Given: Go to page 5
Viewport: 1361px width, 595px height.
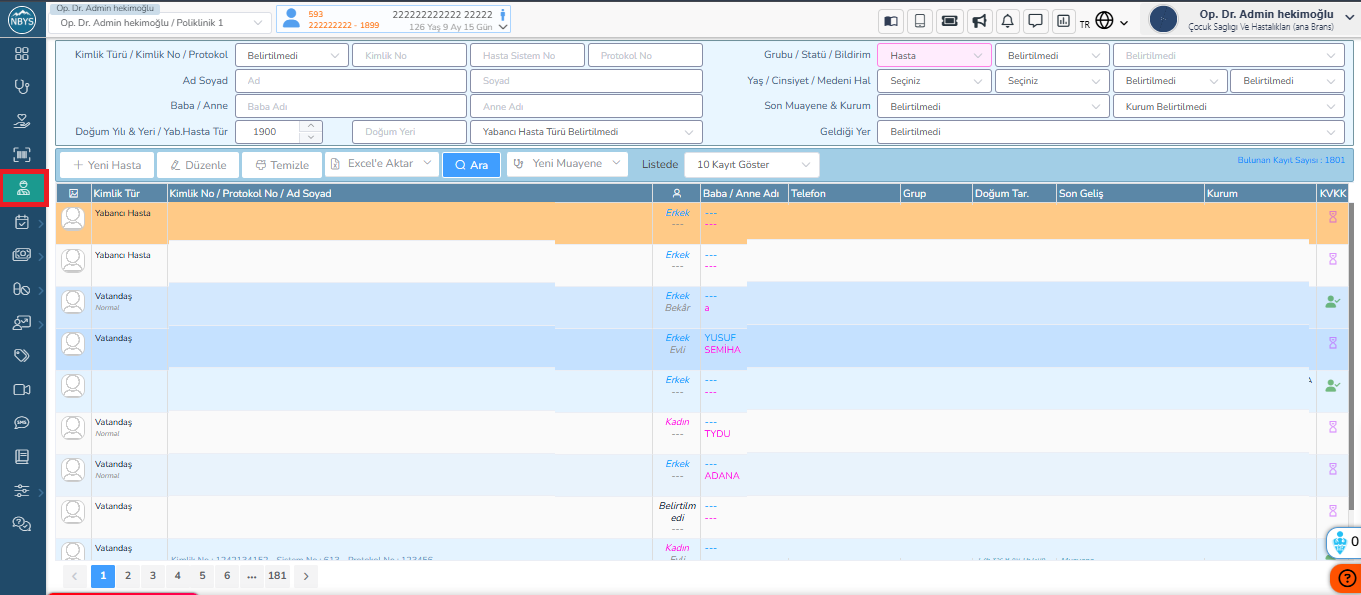Looking at the screenshot, I should click(x=202, y=575).
